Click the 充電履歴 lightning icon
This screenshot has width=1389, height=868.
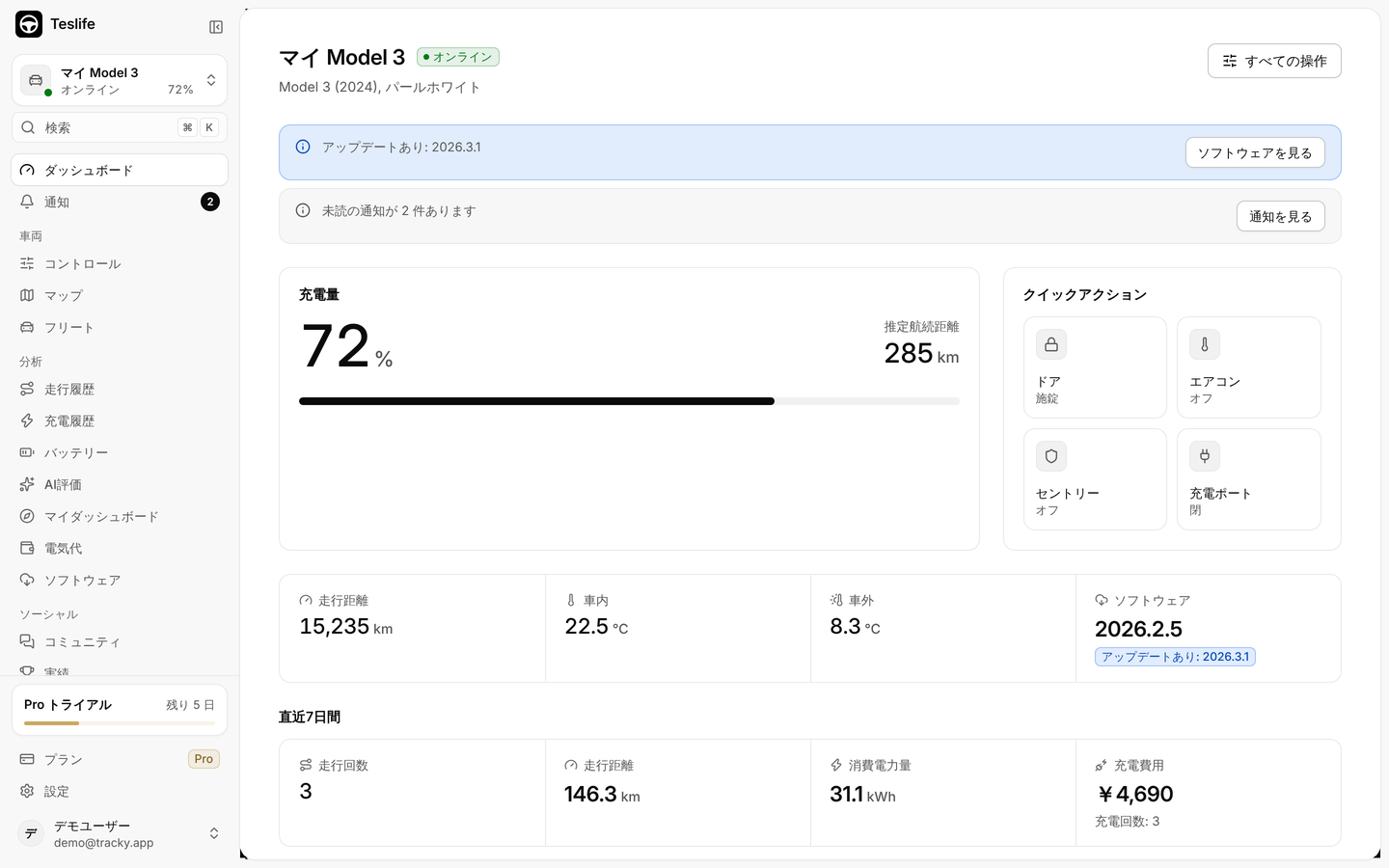pyautogui.click(x=27, y=420)
